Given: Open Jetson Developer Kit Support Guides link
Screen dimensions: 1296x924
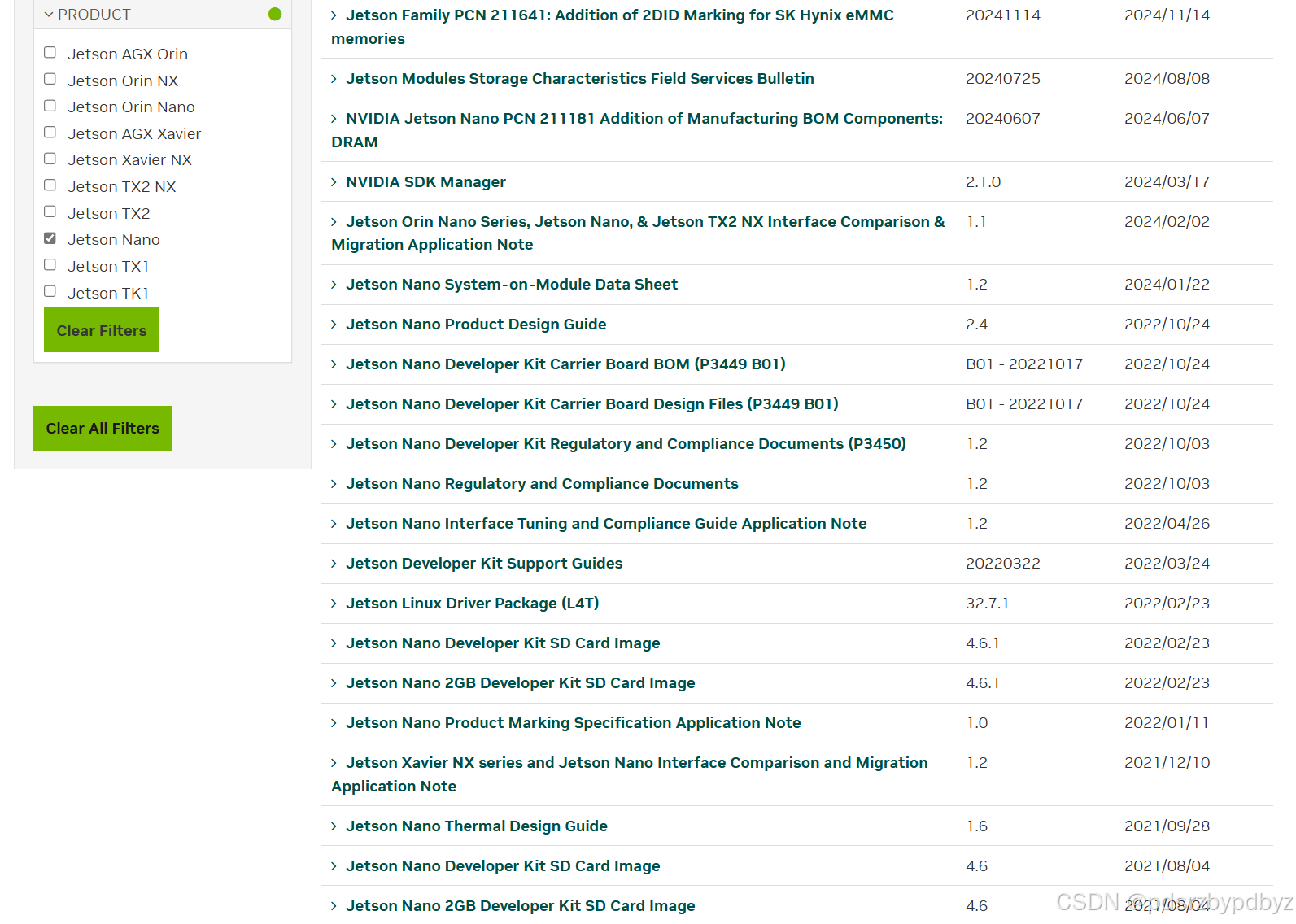Looking at the screenshot, I should [x=484, y=563].
